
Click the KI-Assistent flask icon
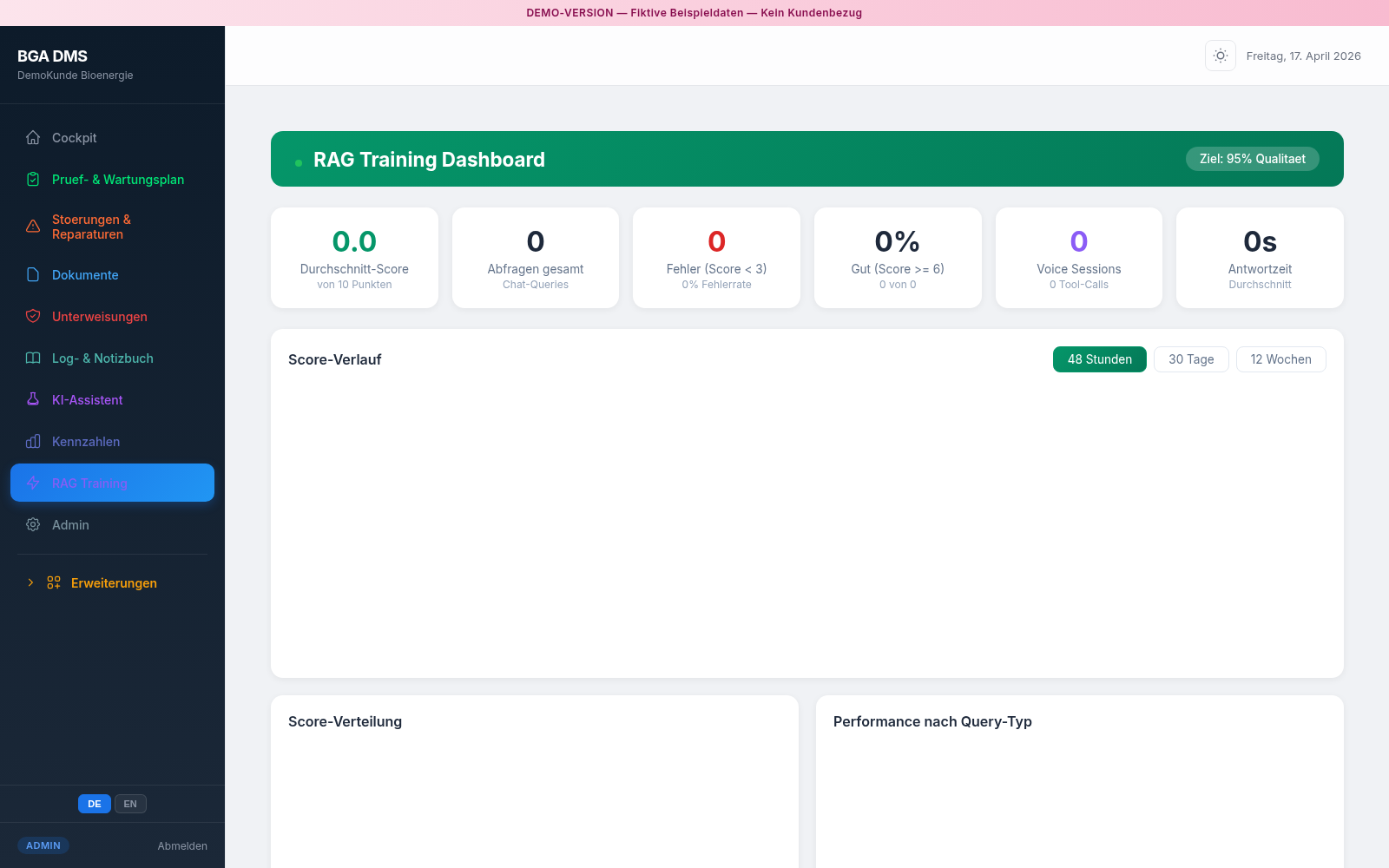pyautogui.click(x=33, y=399)
